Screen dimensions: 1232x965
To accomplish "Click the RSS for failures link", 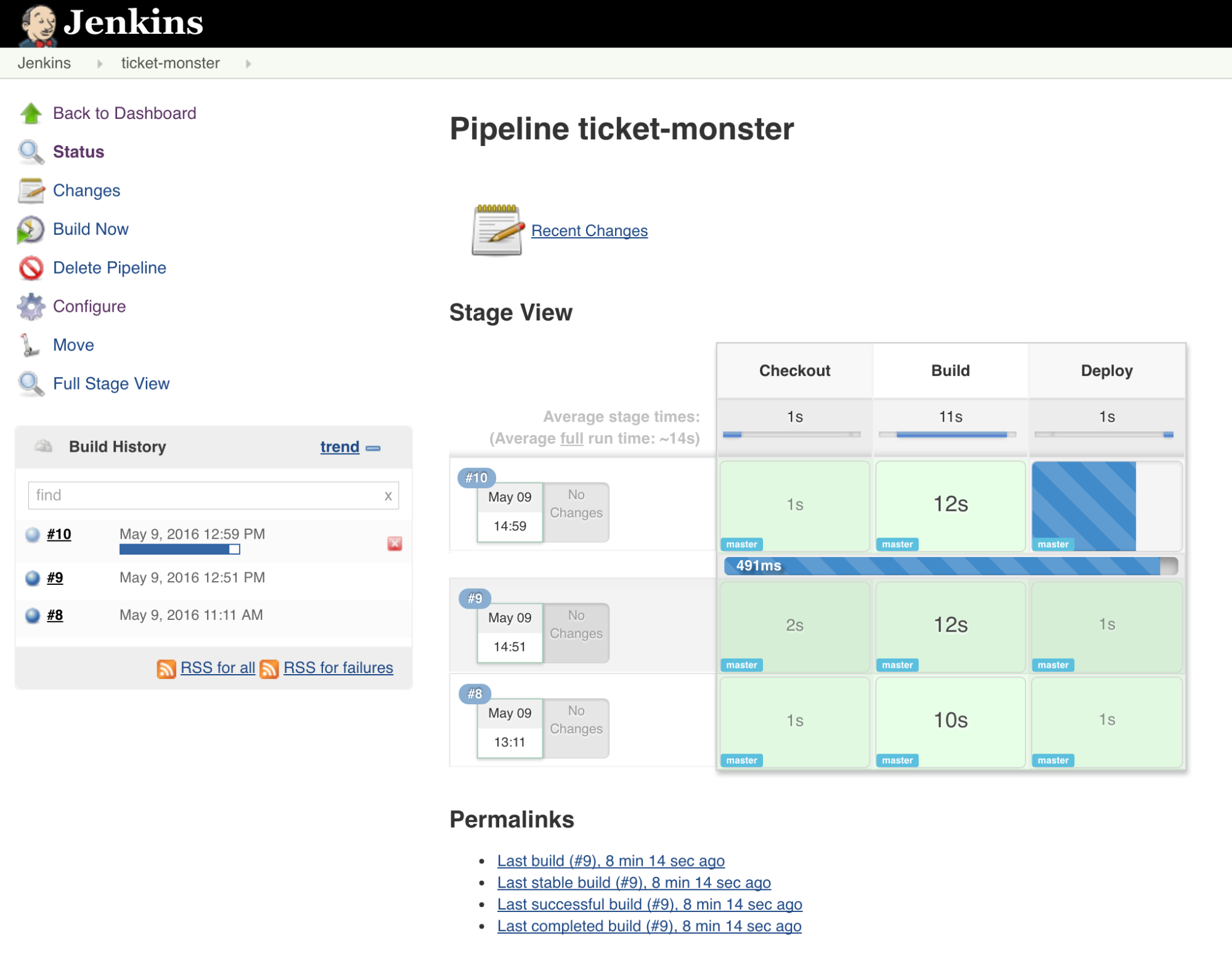I will pos(338,667).
